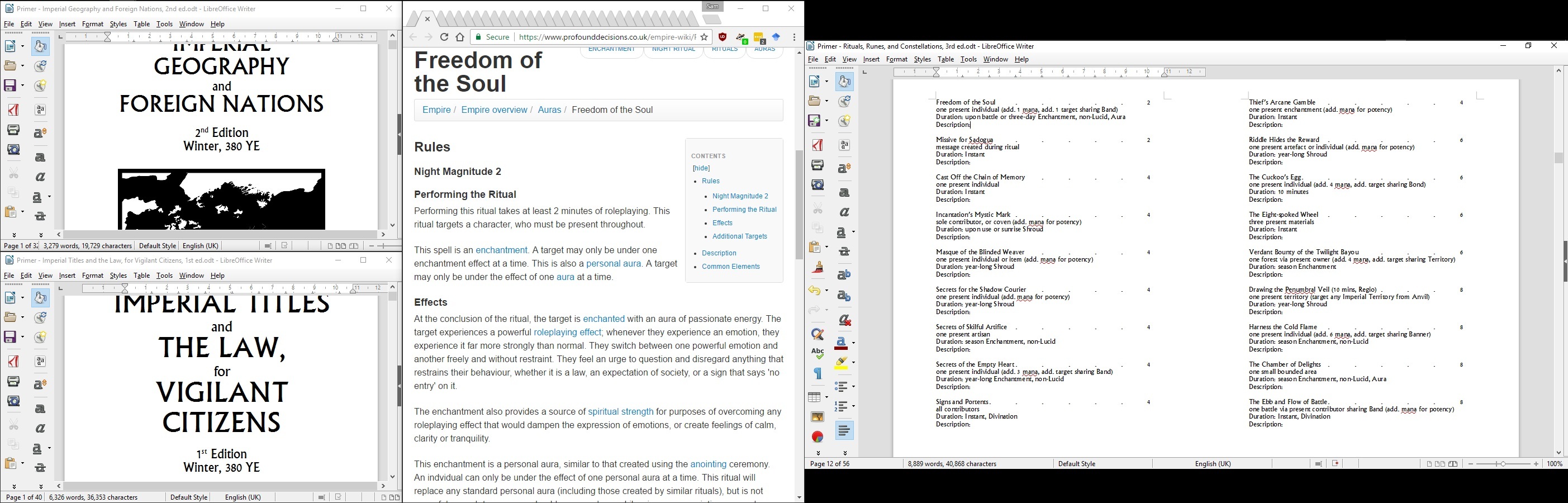Follow the 'spiritual strength' link
The width and height of the screenshot is (1568, 503).
click(620, 412)
